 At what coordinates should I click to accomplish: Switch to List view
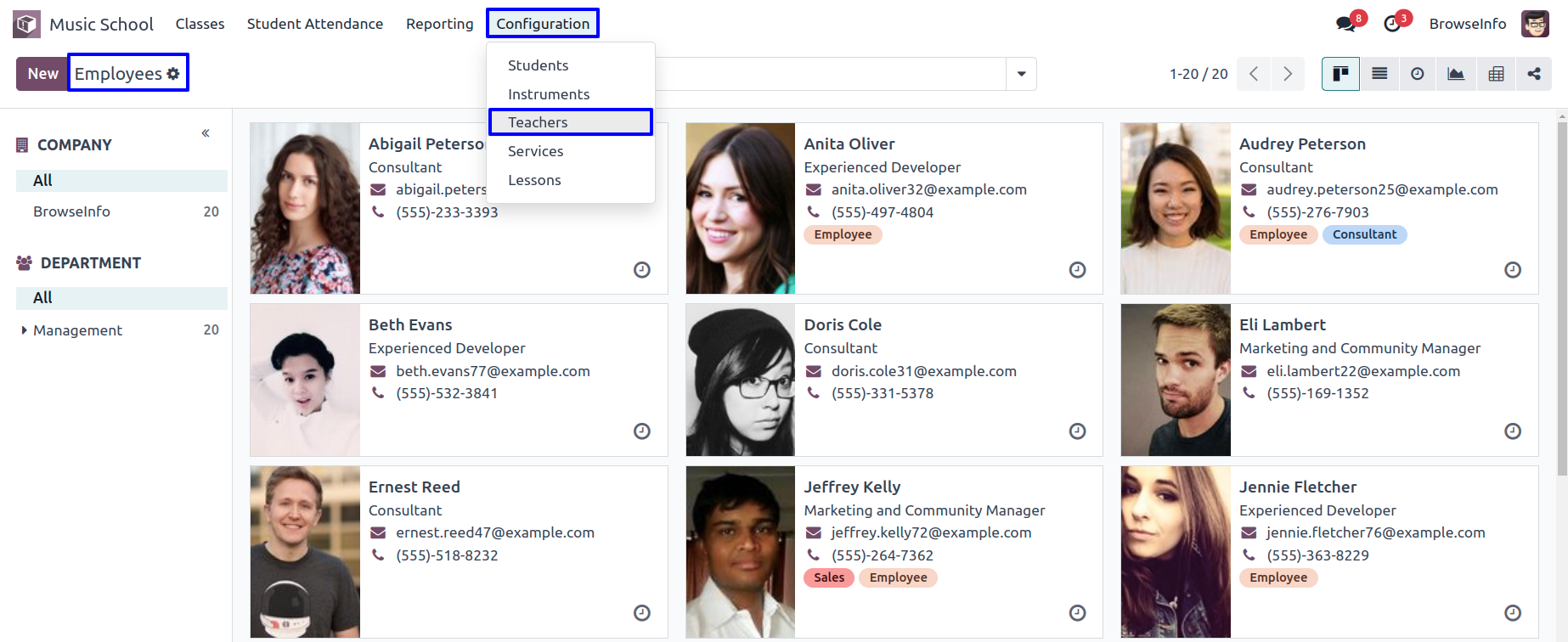[1379, 74]
